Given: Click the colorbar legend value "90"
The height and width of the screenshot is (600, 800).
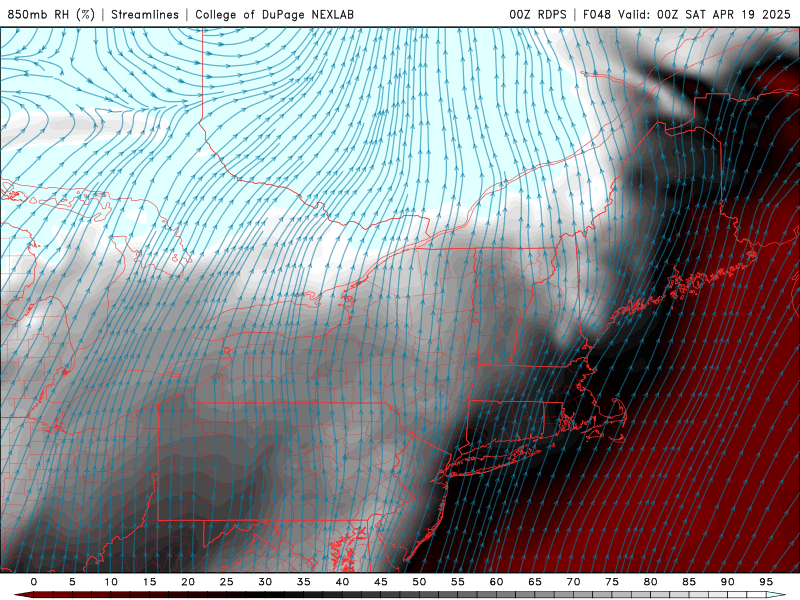Looking at the screenshot, I should tap(728, 582).
